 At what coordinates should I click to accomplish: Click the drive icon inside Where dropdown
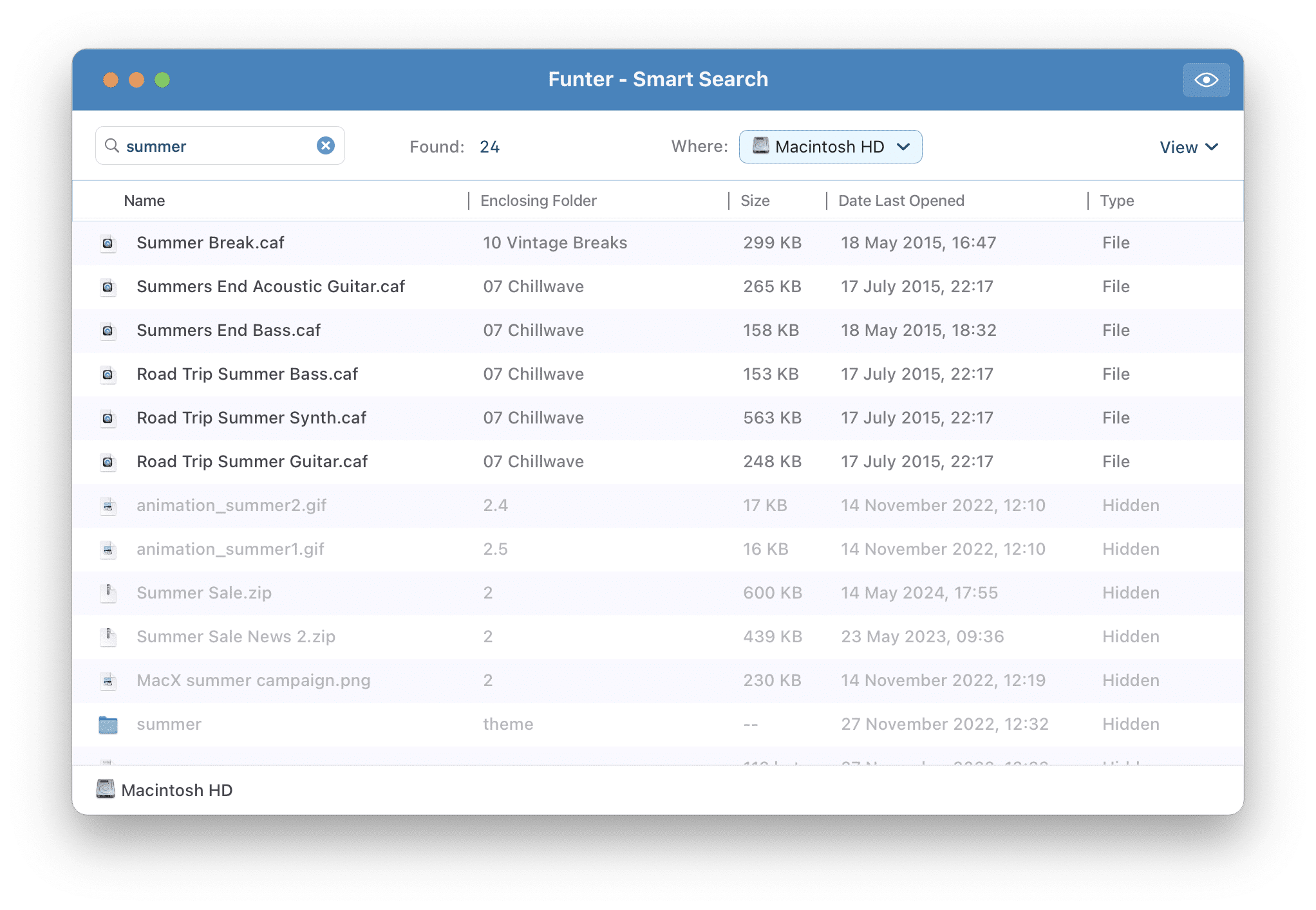click(761, 146)
